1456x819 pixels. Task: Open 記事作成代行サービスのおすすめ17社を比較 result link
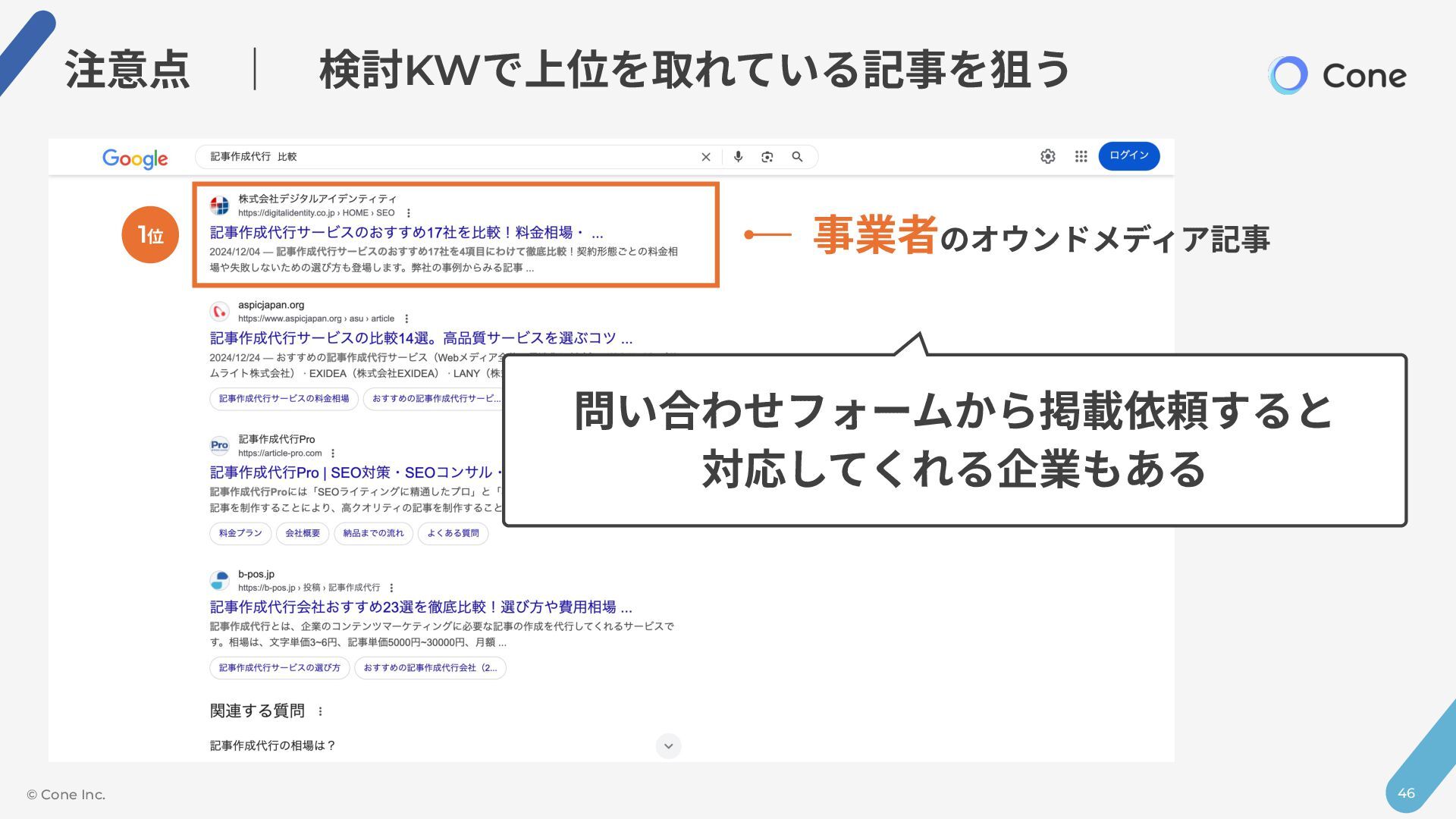pos(406,233)
